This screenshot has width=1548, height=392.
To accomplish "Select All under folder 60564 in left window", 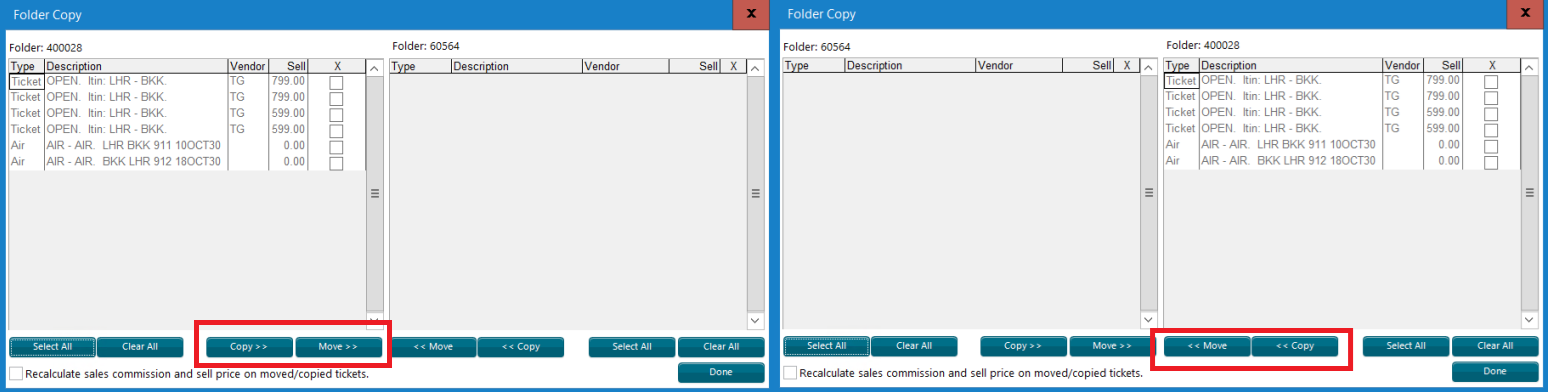I will pos(632,347).
